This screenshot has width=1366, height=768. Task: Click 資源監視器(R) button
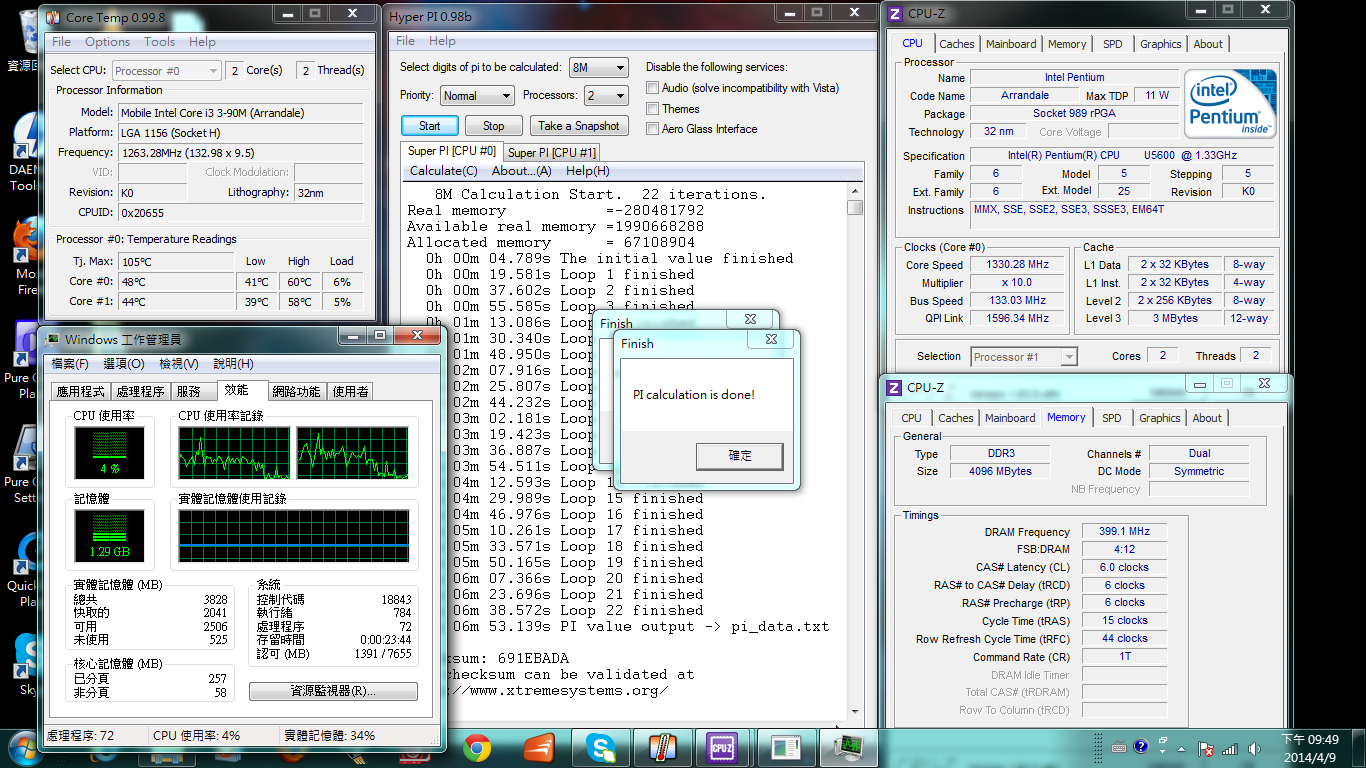(333, 691)
